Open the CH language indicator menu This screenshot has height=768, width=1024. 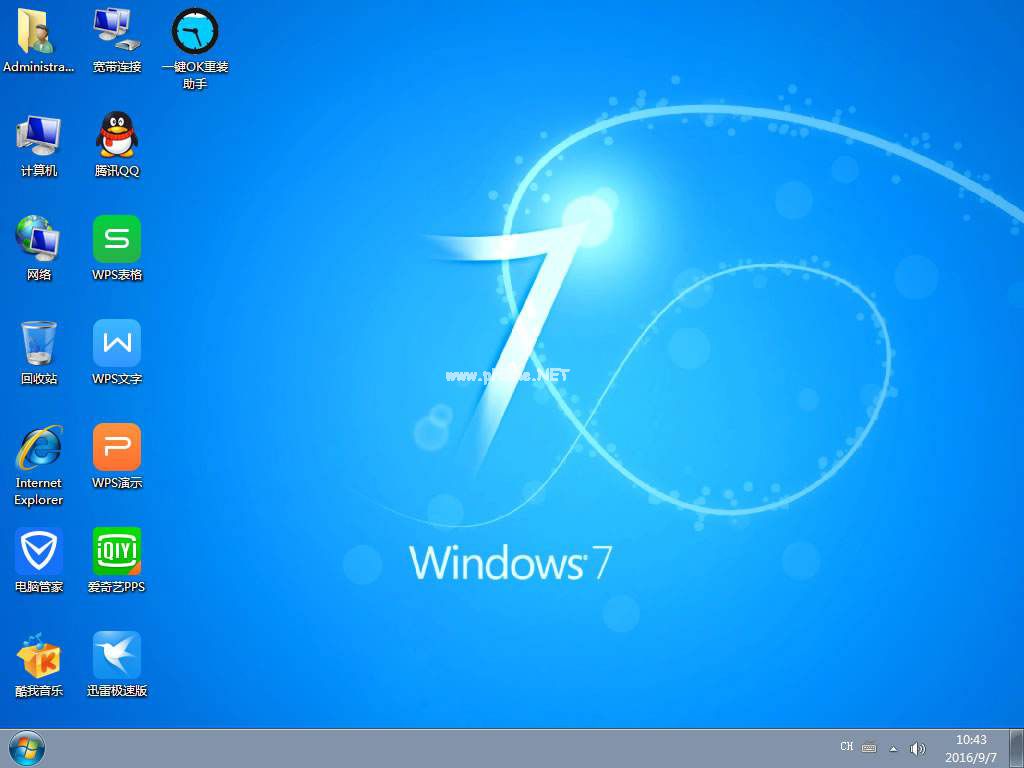pos(846,747)
